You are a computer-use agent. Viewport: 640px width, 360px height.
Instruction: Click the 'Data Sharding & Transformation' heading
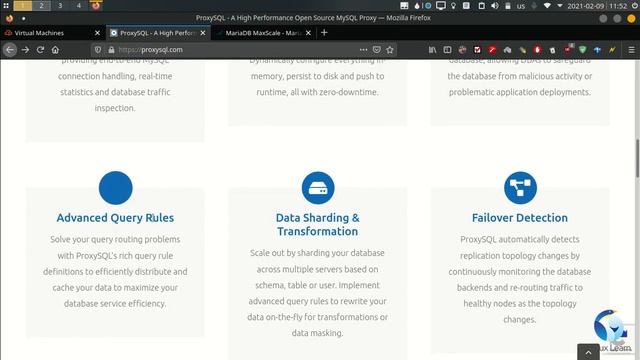318,224
